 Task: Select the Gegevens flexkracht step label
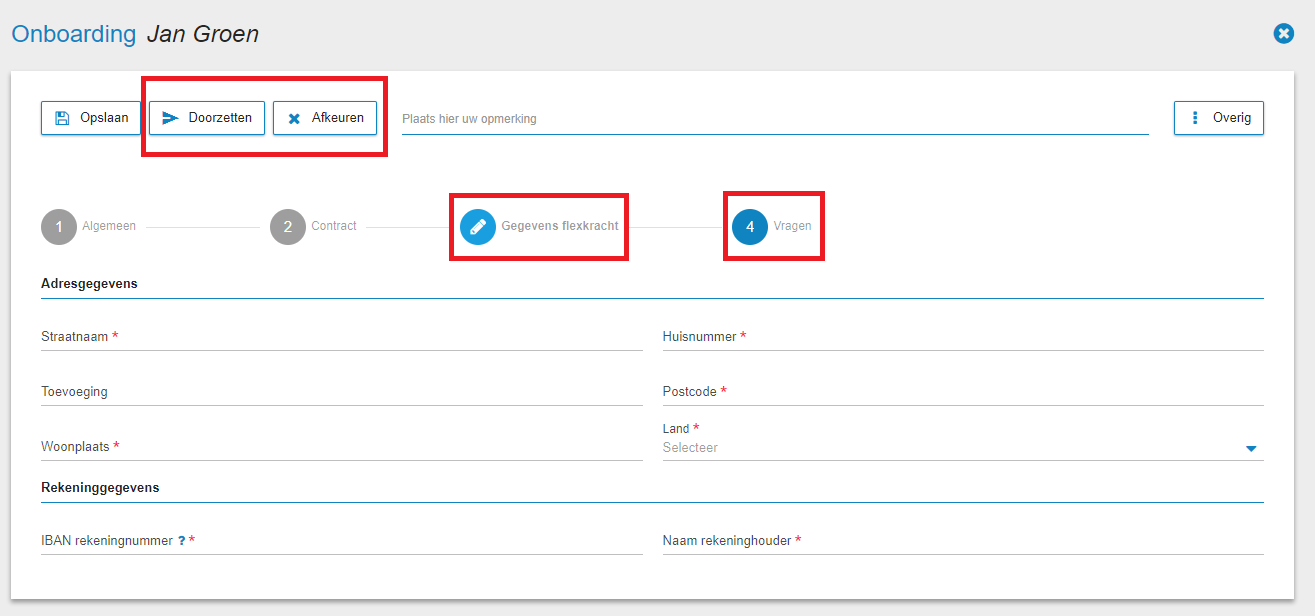(x=560, y=226)
